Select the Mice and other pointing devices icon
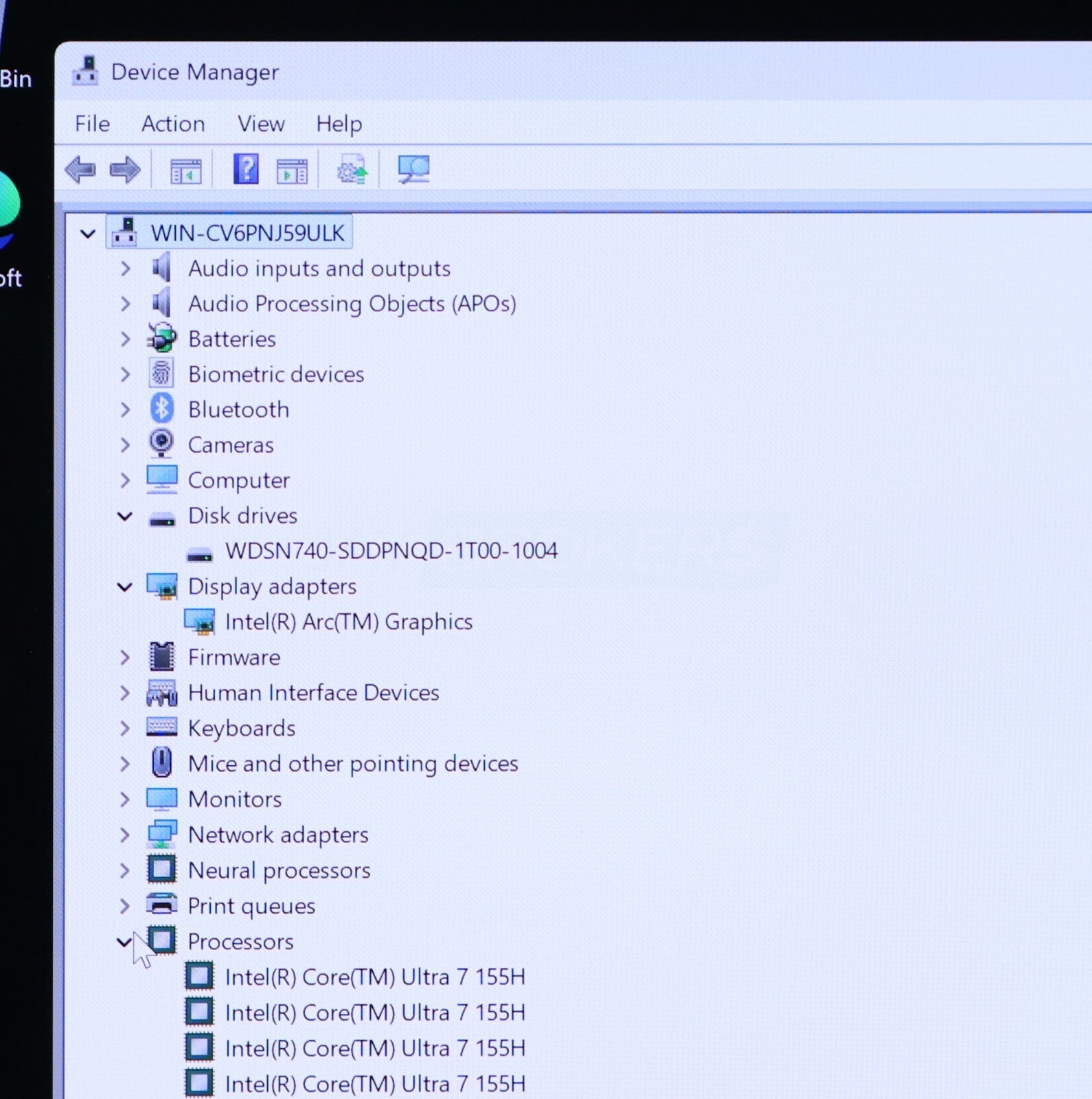The height and width of the screenshot is (1099, 1092). pyautogui.click(x=162, y=762)
